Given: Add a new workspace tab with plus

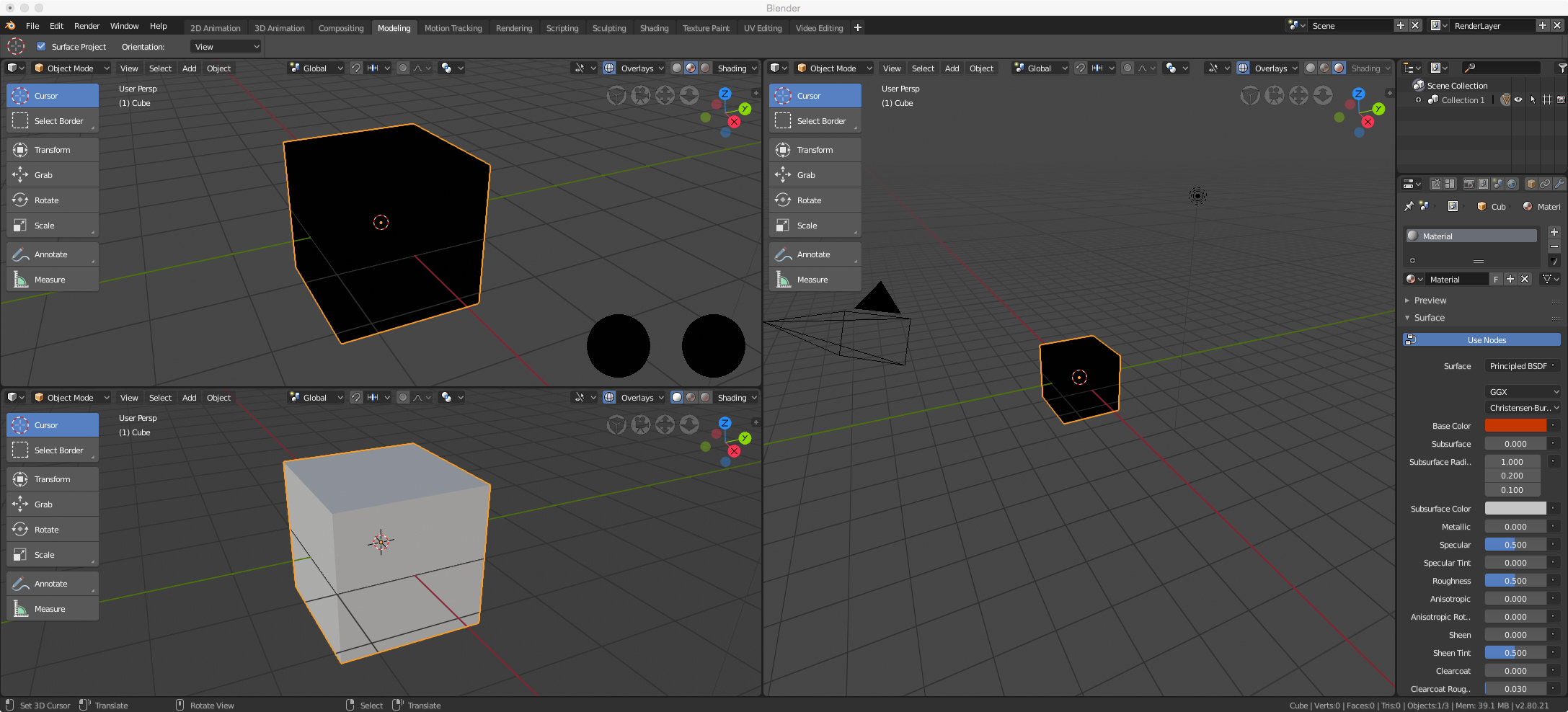Looking at the screenshot, I should click(858, 27).
